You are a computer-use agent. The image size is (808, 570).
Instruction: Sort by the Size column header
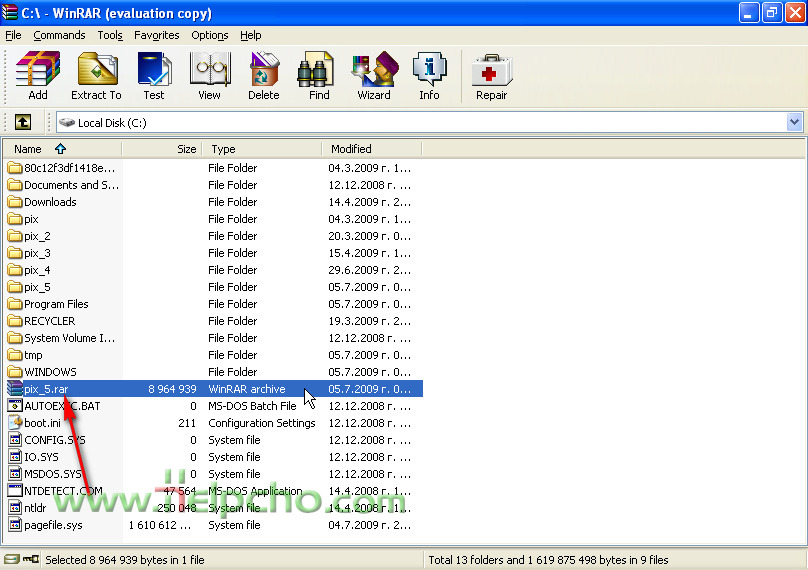(161, 149)
